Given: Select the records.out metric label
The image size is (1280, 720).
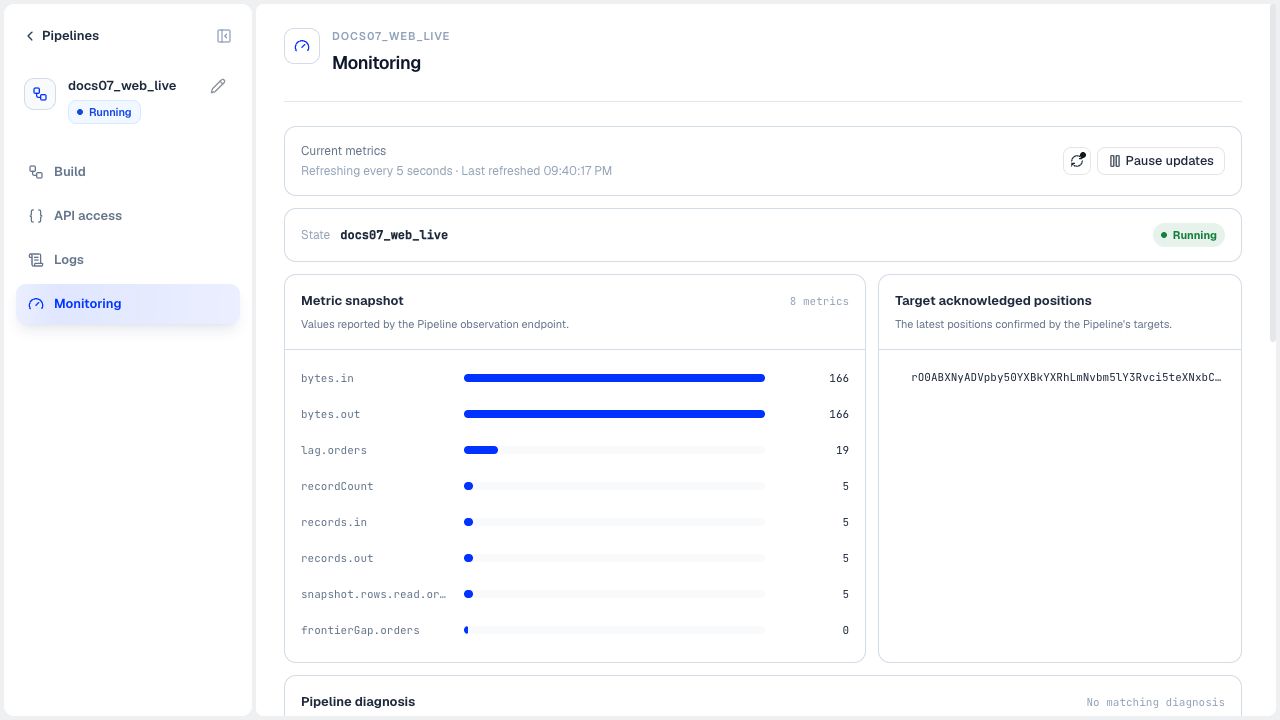Looking at the screenshot, I should [337, 558].
